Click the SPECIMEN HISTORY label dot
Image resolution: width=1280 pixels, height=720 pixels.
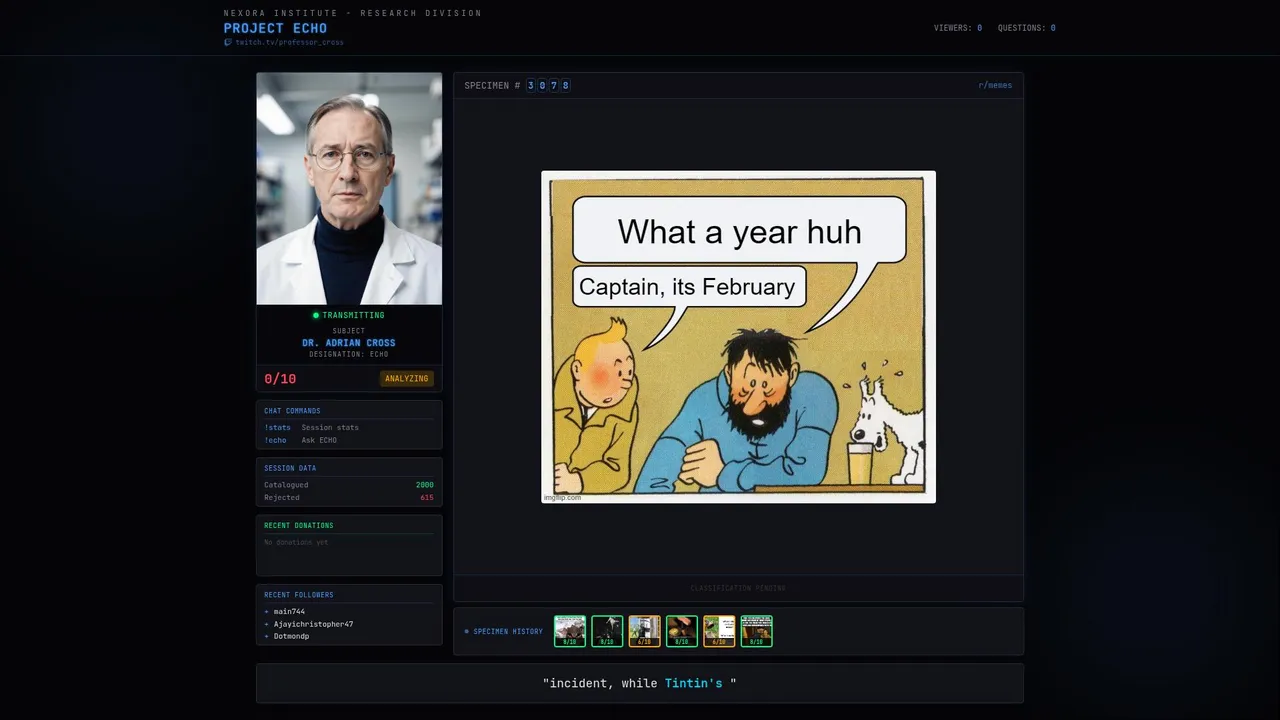click(467, 632)
